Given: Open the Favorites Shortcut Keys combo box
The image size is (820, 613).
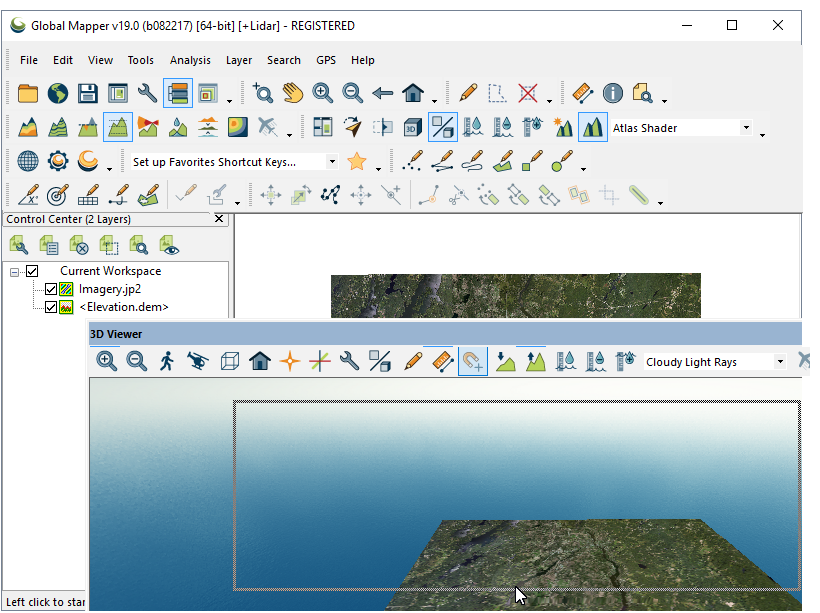Looking at the screenshot, I should point(332,162).
